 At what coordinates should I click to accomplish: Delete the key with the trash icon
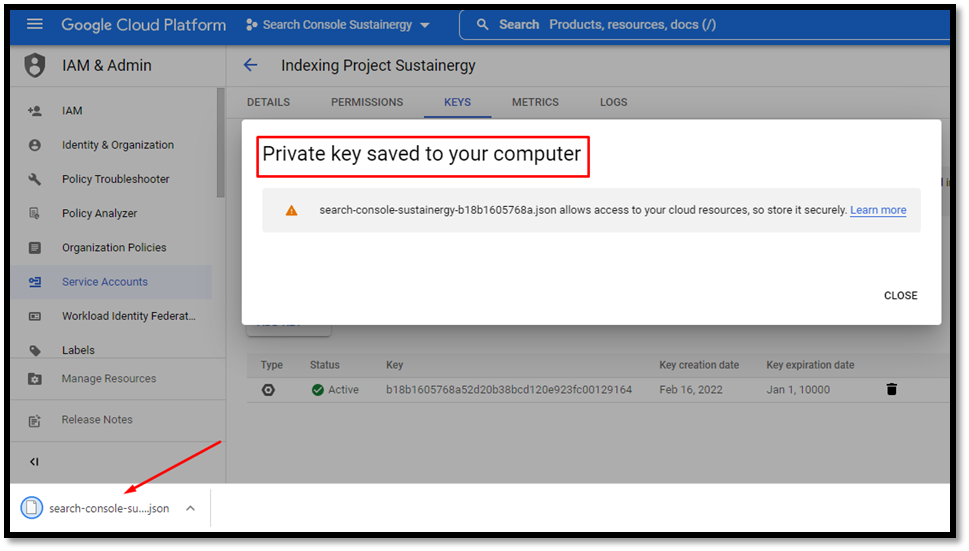(891, 389)
